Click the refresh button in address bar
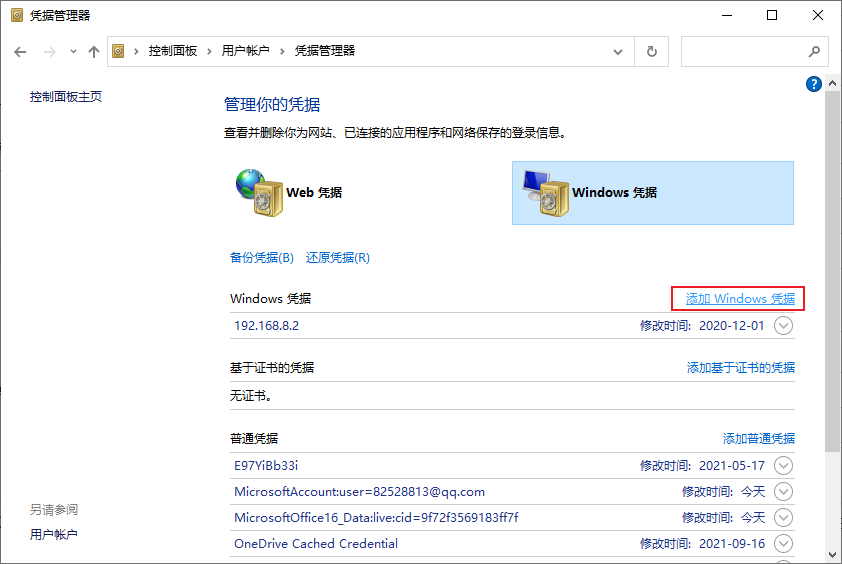This screenshot has height=564, width=842. [x=652, y=51]
